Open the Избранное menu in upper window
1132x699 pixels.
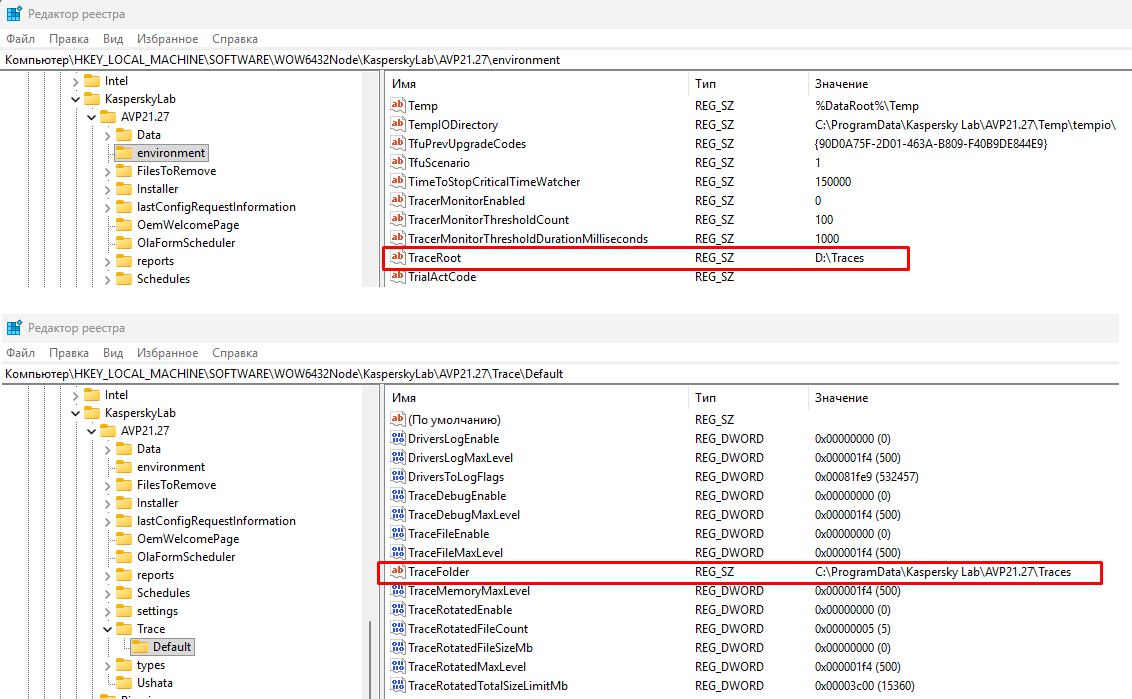click(x=167, y=39)
